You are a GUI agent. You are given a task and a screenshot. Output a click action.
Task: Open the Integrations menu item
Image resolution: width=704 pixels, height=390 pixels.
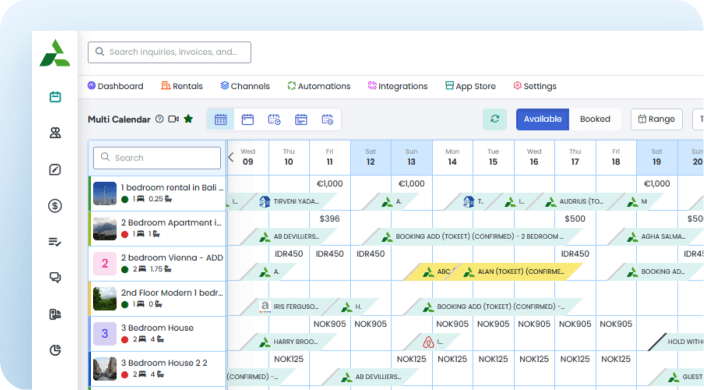[x=397, y=86]
